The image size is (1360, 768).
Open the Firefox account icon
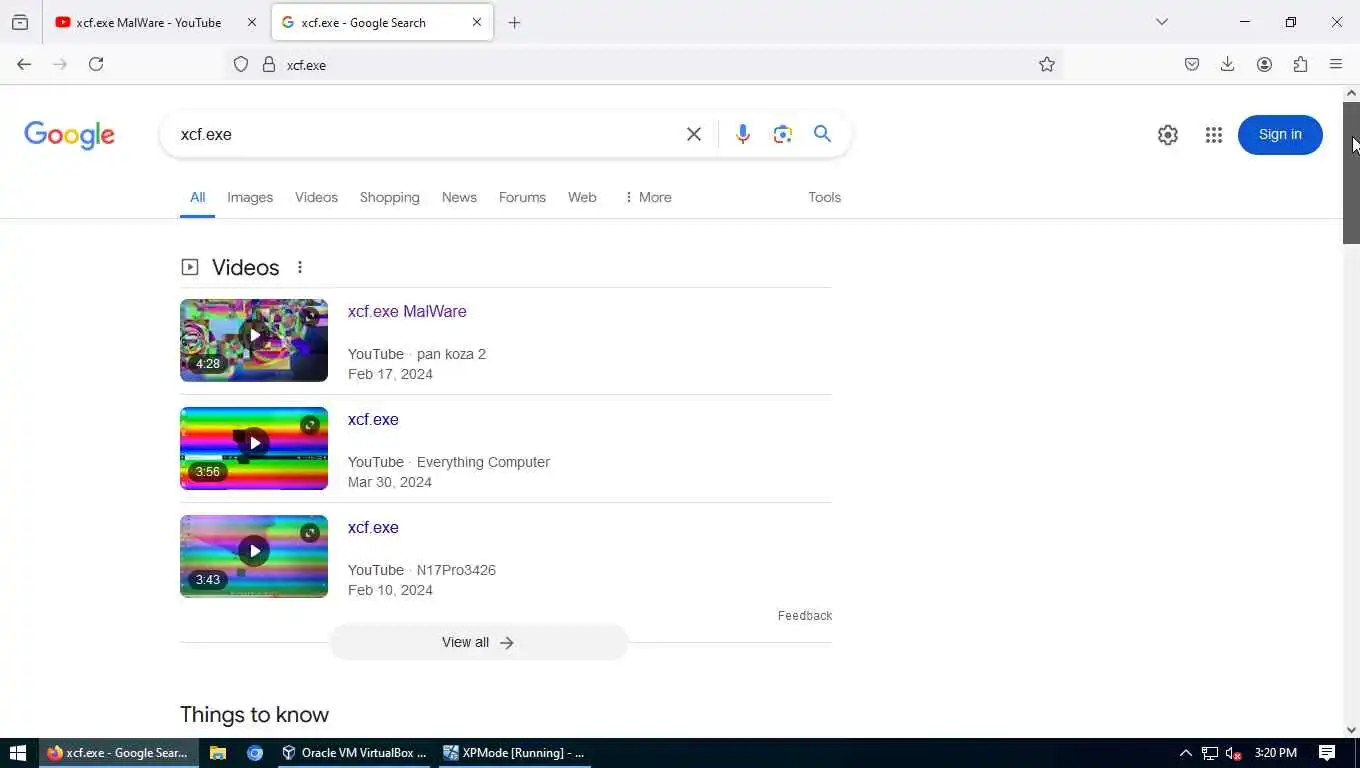(x=1264, y=64)
